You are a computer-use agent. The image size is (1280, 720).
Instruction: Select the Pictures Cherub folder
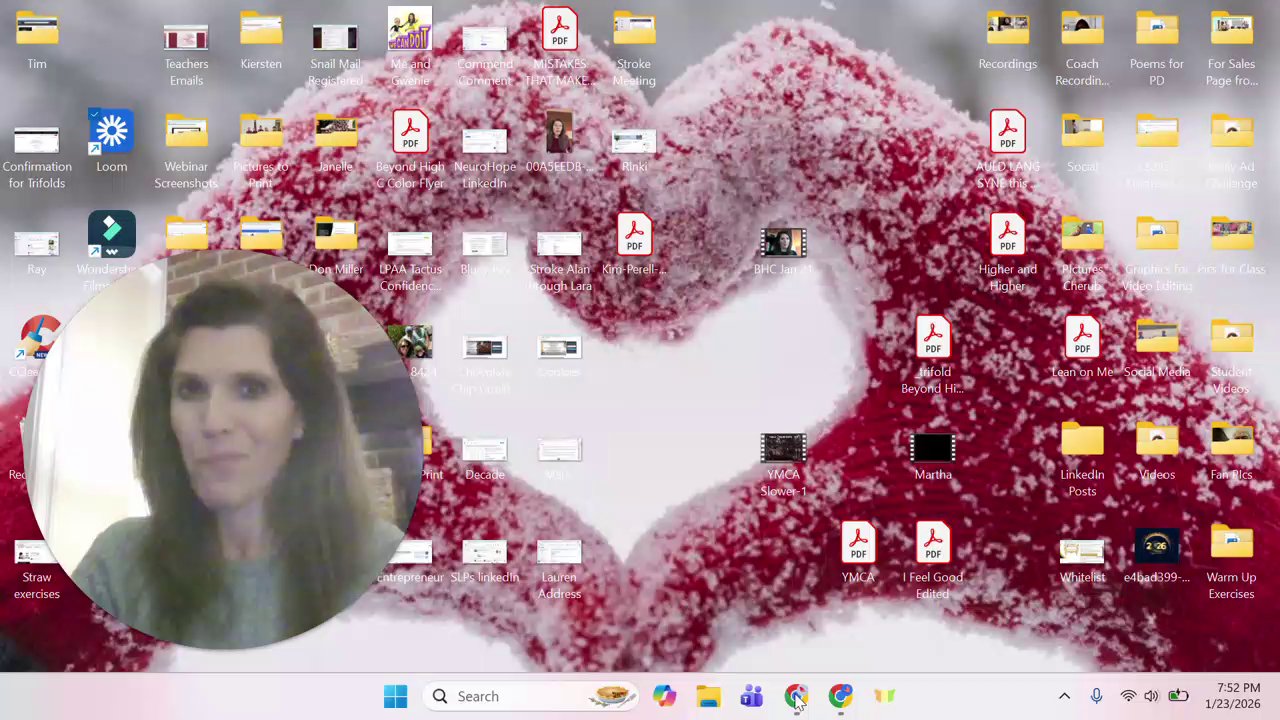tap(1082, 253)
